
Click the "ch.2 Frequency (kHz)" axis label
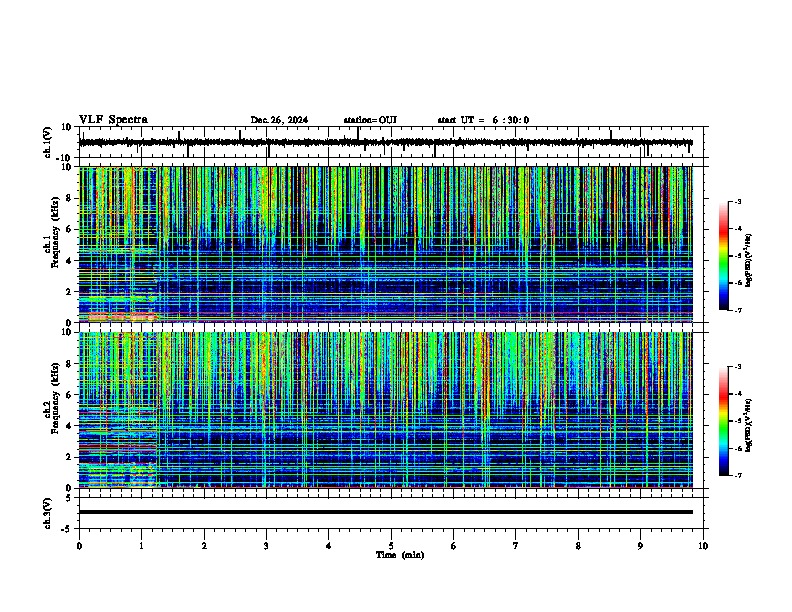(54, 398)
